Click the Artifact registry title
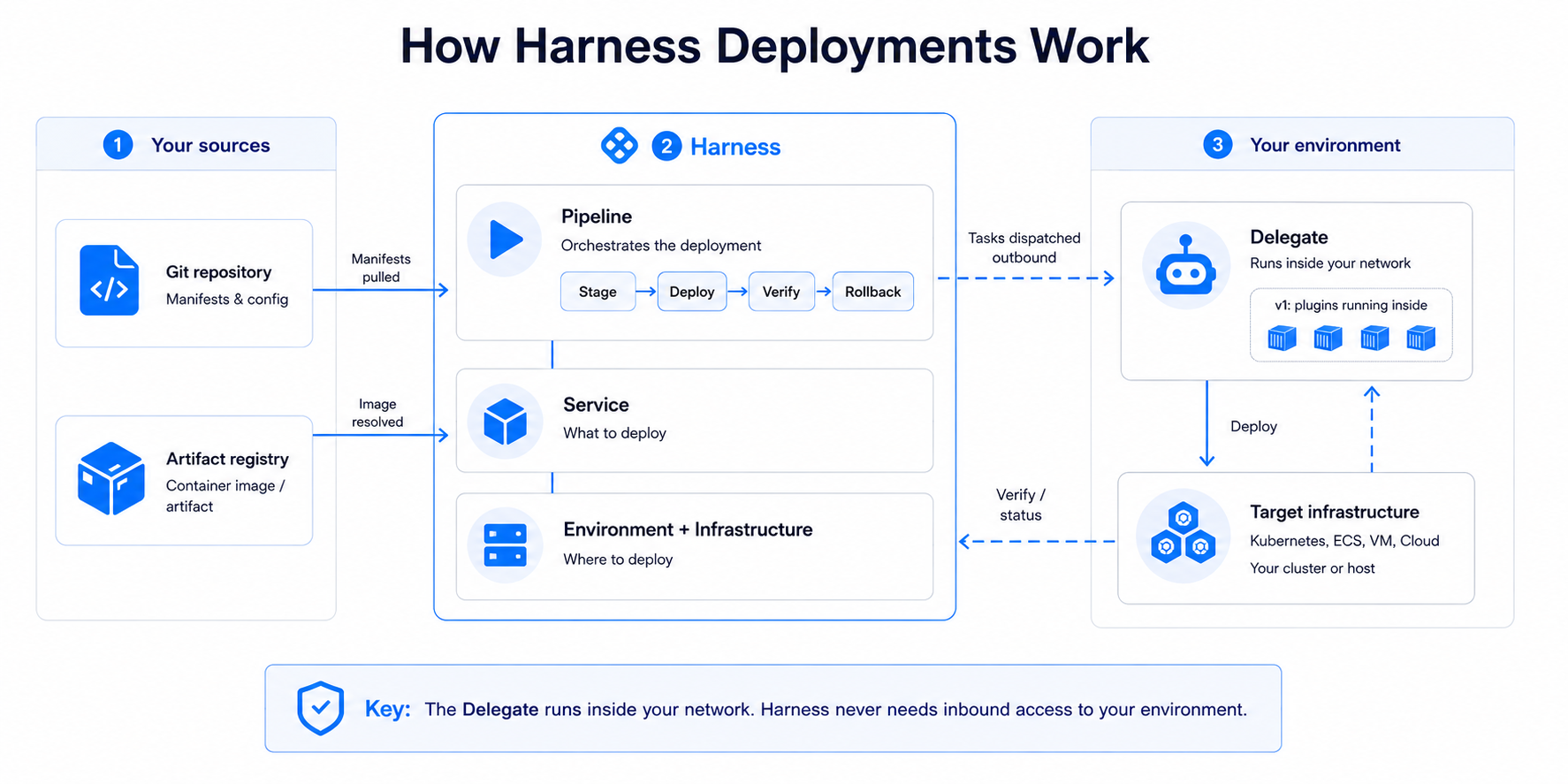Viewport: 1568px width, 784px height. [x=227, y=459]
